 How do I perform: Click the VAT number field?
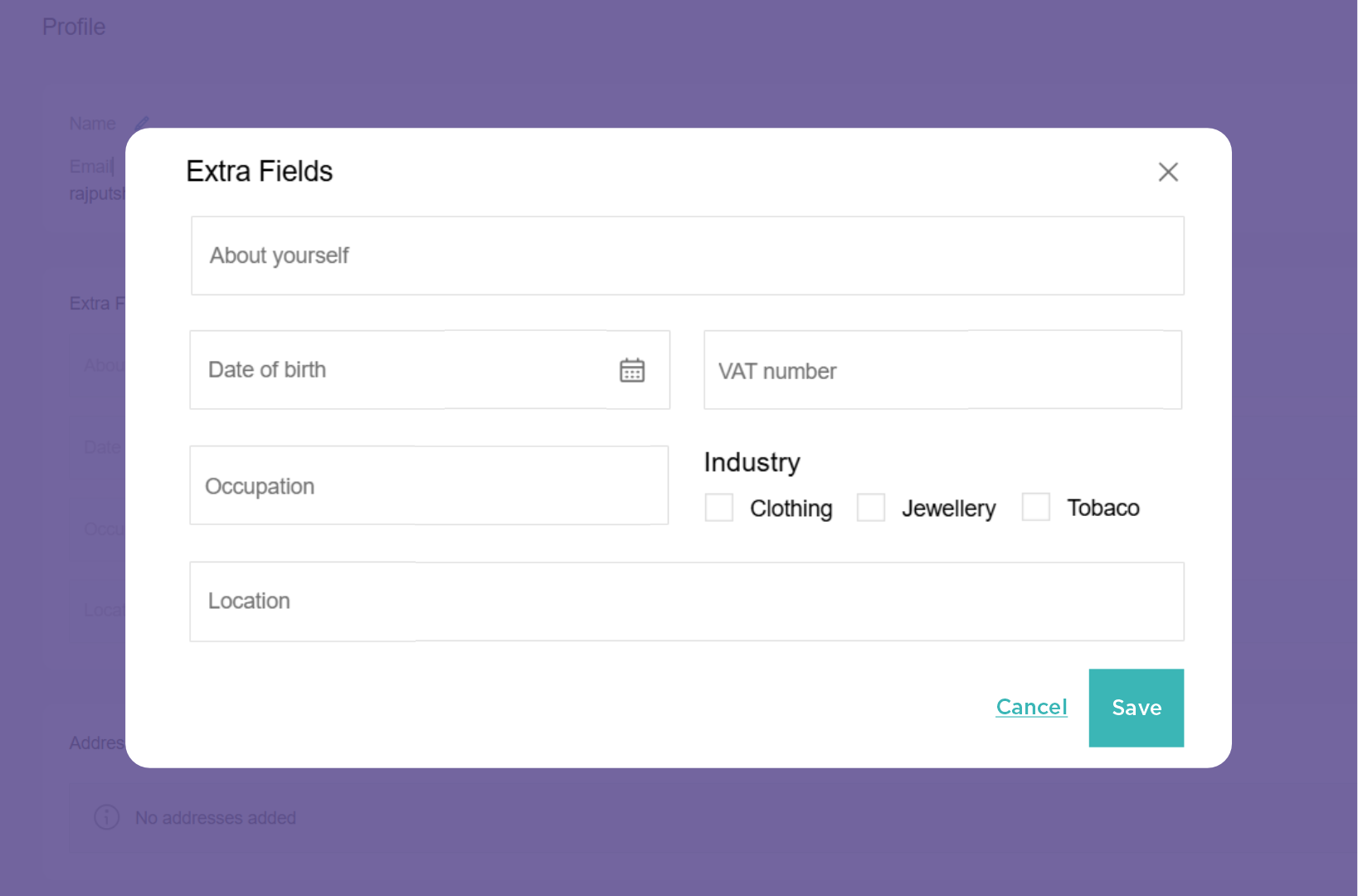(942, 370)
